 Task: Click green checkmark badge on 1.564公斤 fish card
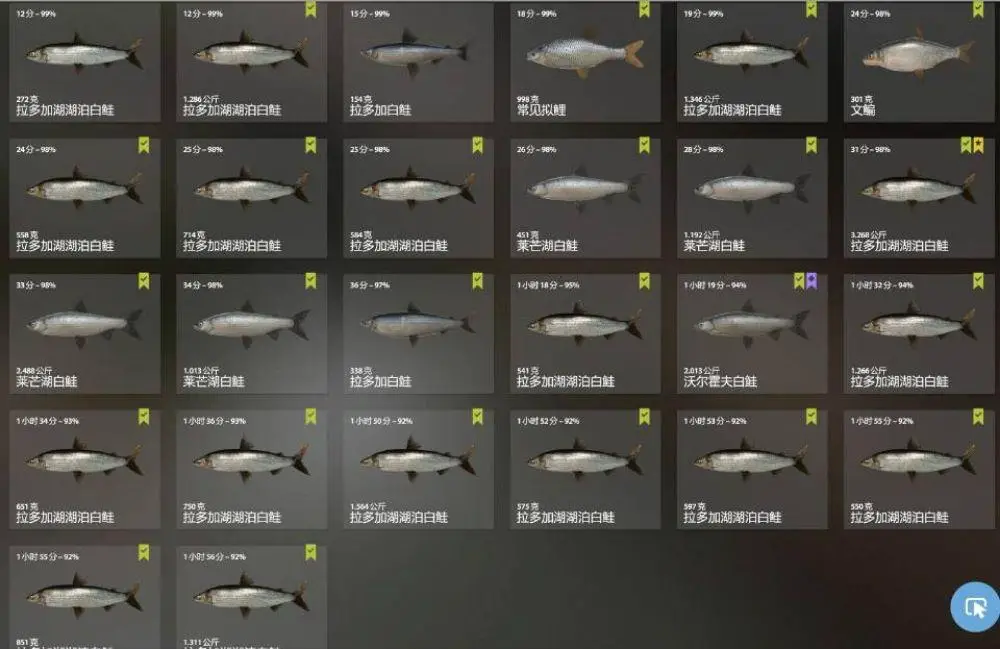tap(477, 417)
